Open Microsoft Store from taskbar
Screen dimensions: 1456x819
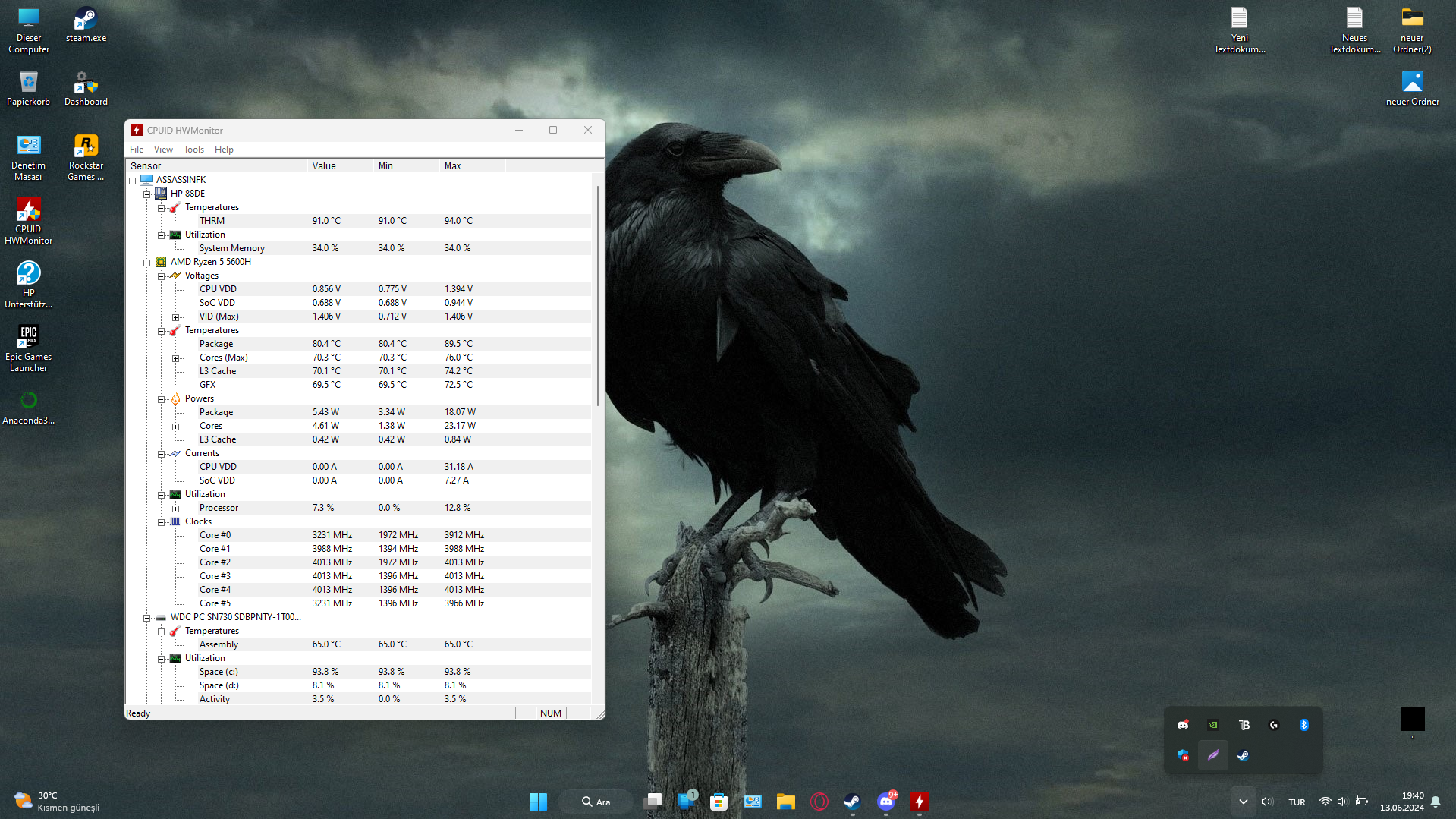[719, 802]
